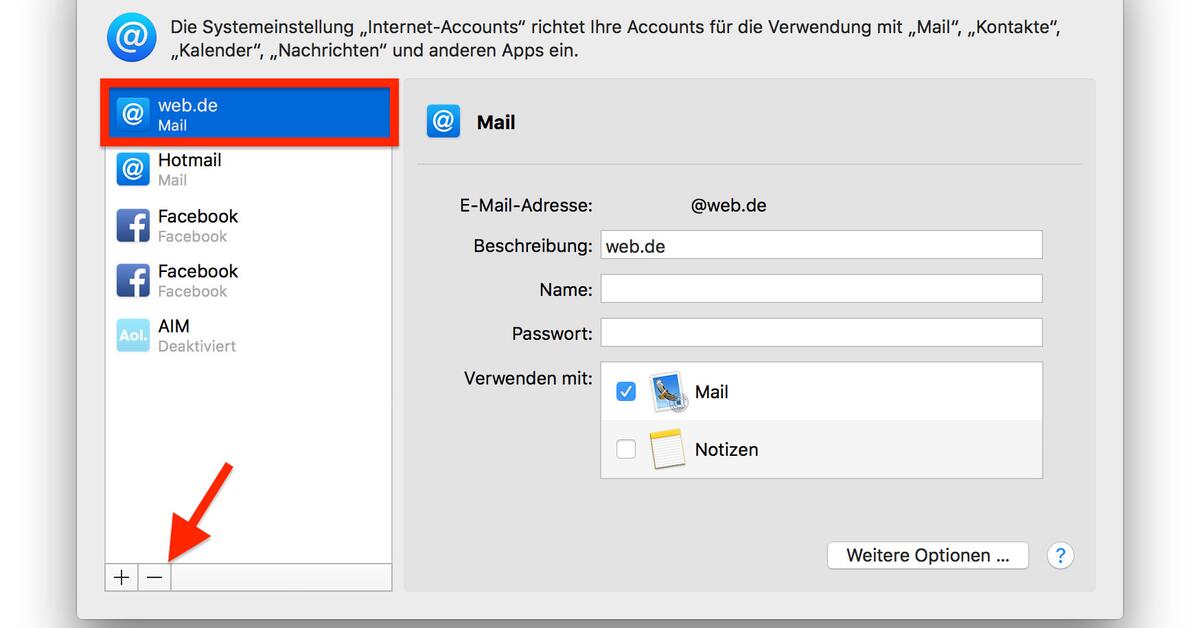Click the @ icon in the header next to Mail

[x=443, y=121]
